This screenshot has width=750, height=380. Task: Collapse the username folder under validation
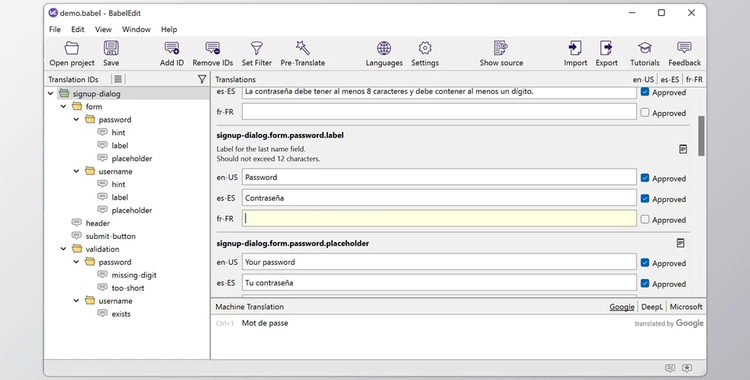point(77,301)
